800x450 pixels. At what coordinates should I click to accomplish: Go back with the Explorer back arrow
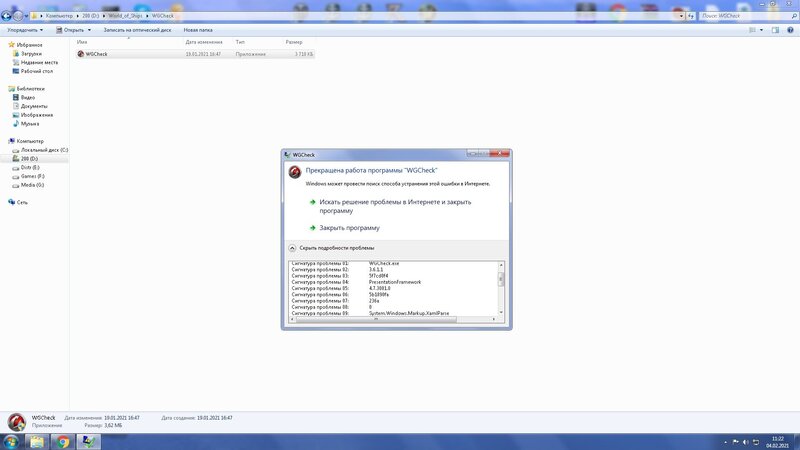(6, 16)
